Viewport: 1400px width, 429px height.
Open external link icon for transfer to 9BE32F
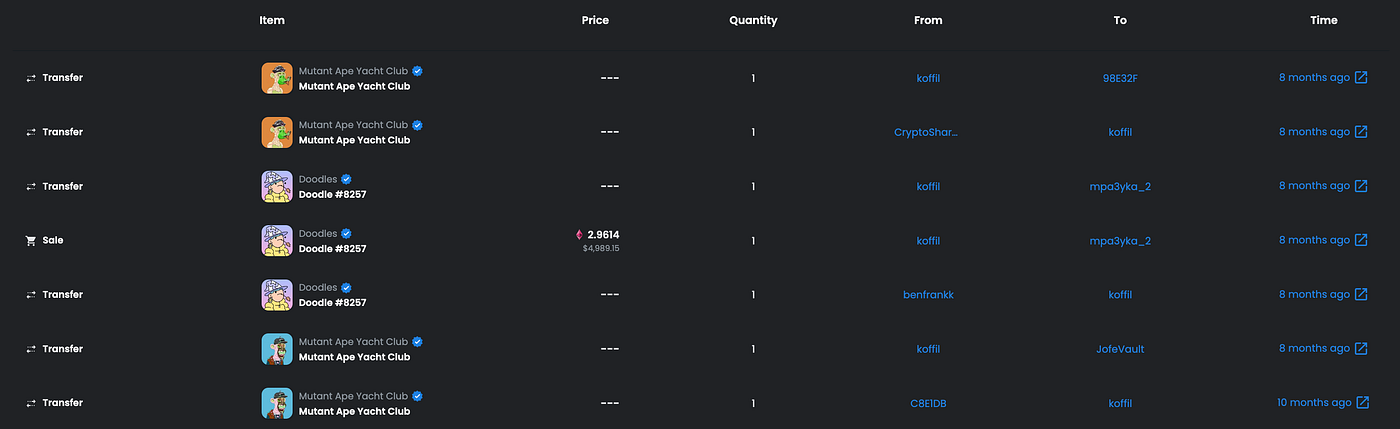pyautogui.click(x=1361, y=78)
